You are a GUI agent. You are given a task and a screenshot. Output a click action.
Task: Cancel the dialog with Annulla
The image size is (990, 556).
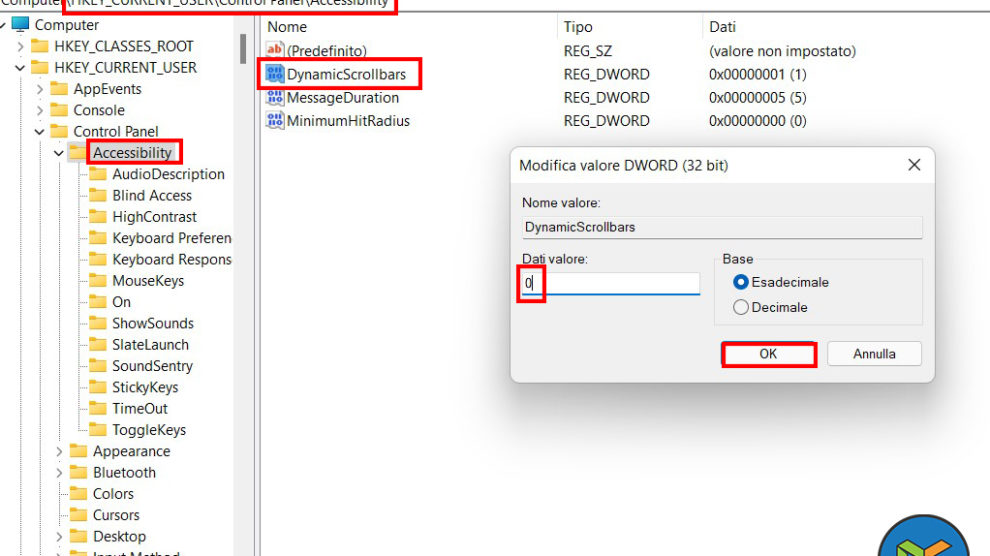point(874,354)
